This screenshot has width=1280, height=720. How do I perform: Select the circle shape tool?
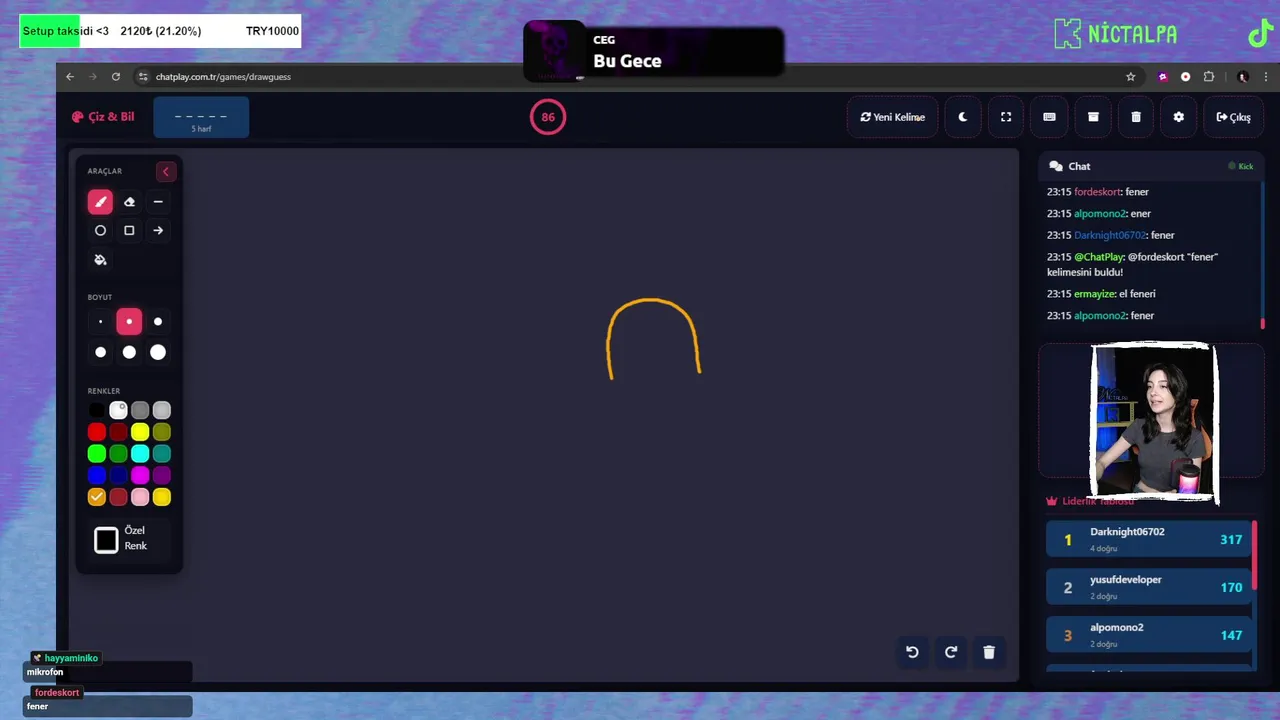tap(100, 231)
